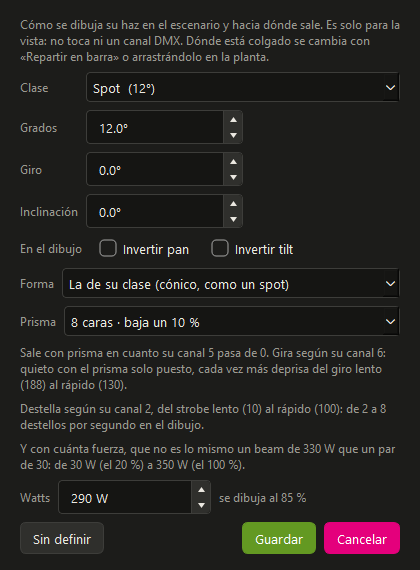The height and width of the screenshot is (570, 420).
Task: Decrease the Watts value with down arrow
Action: click(x=201, y=505)
